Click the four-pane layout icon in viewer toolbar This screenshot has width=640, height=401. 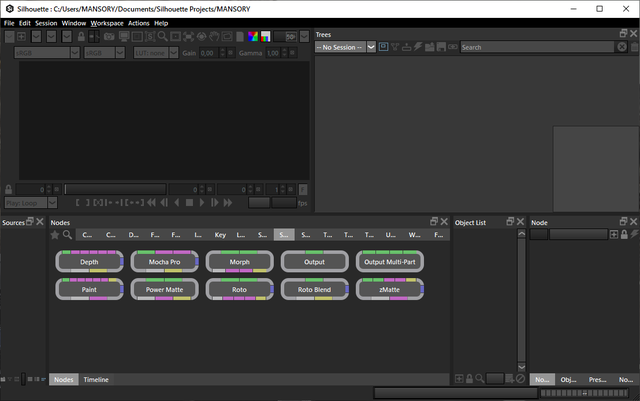[21, 36]
